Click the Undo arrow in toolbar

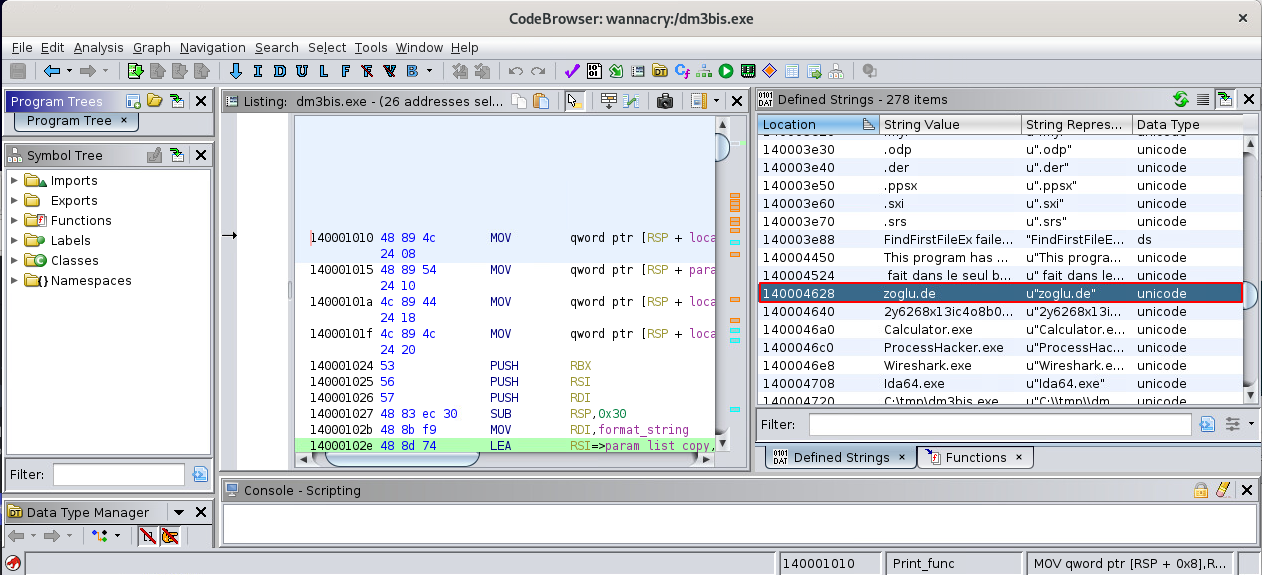pyautogui.click(x=516, y=71)
